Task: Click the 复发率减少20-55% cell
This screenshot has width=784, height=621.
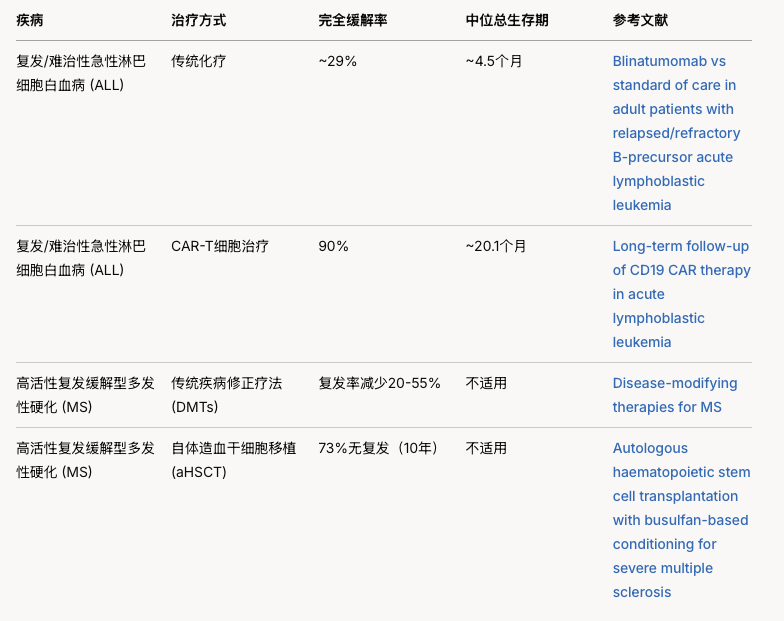Action: pos(379,383)
